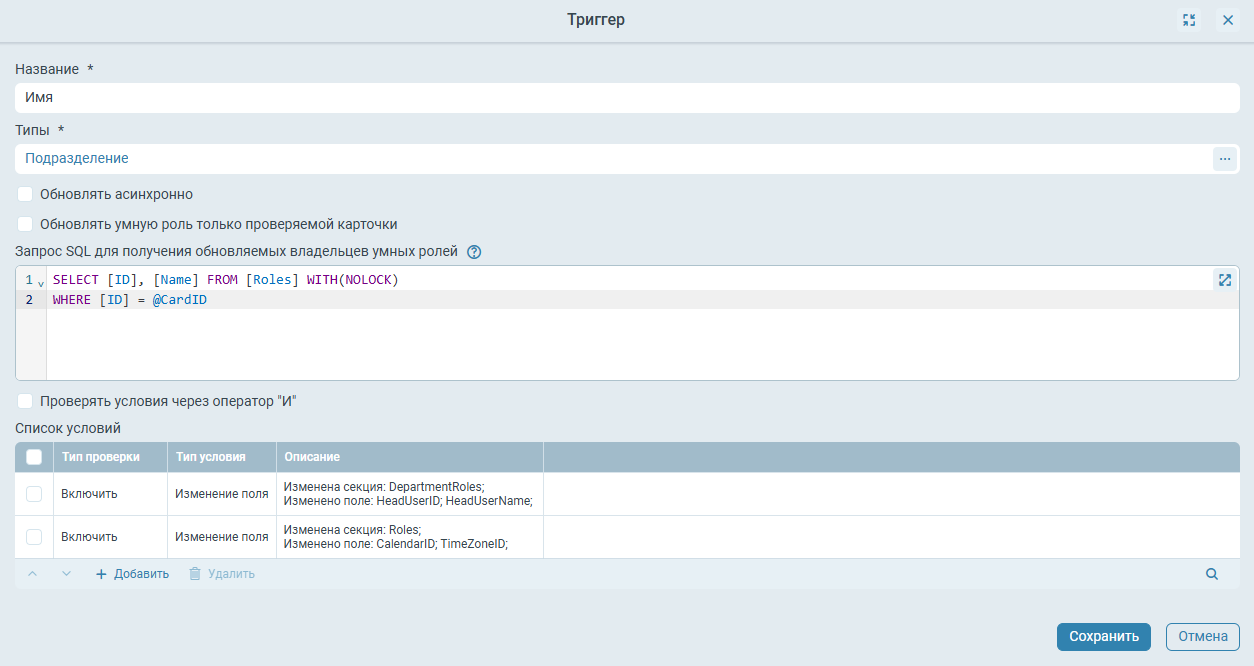Collapse SQL code fold arrow on line 1
The width and height of the screenshot is (1254, 666).
(x=41, y=282)
